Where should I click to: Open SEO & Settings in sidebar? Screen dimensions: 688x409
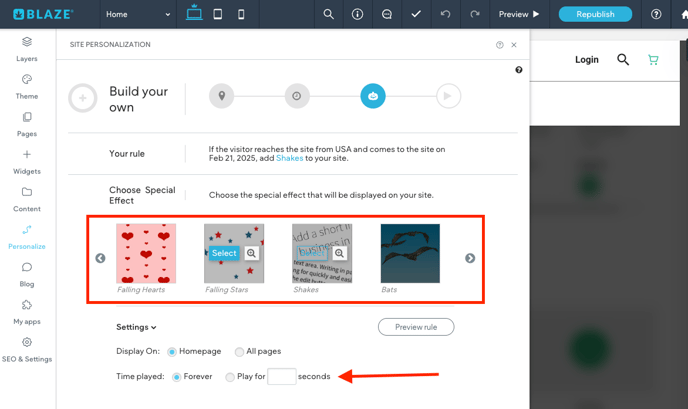pyautogui.click(x=27, y=349)
